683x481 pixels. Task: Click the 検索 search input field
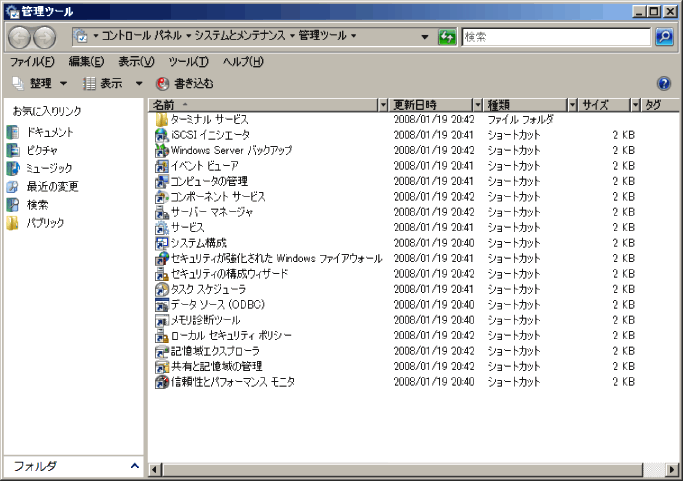click(x=556, y=37)
